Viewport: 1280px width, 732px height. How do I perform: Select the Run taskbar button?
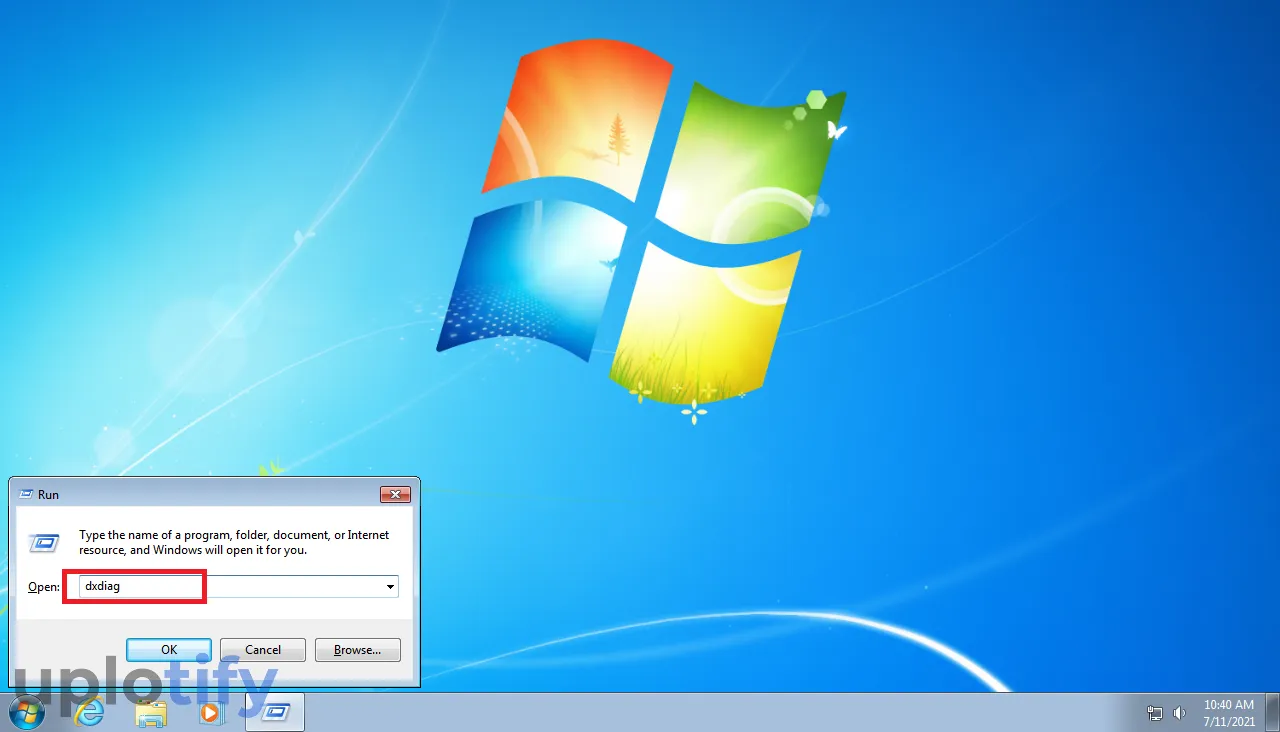(x=274, y=712)
